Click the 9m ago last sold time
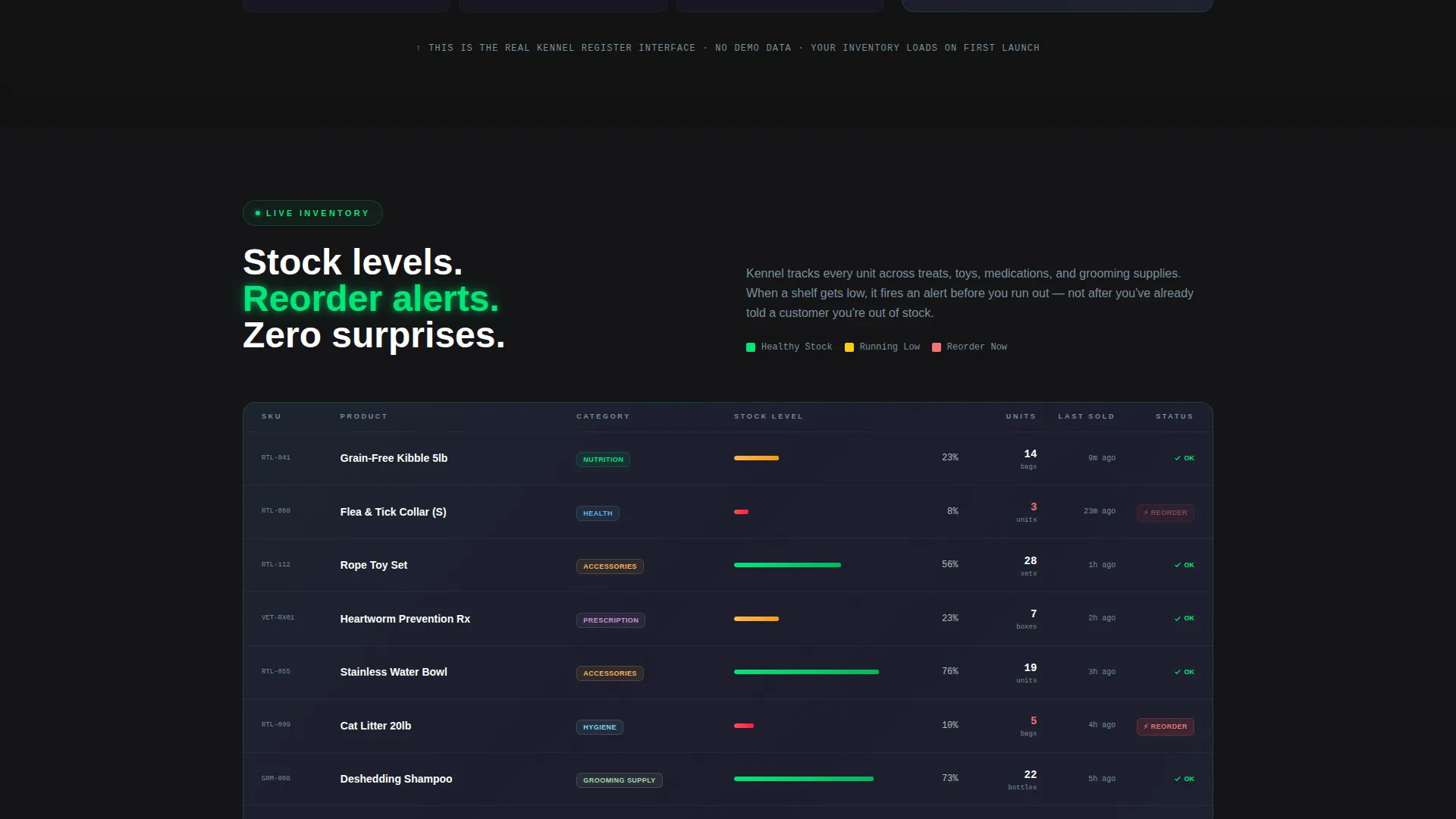 pos(1102,458)
